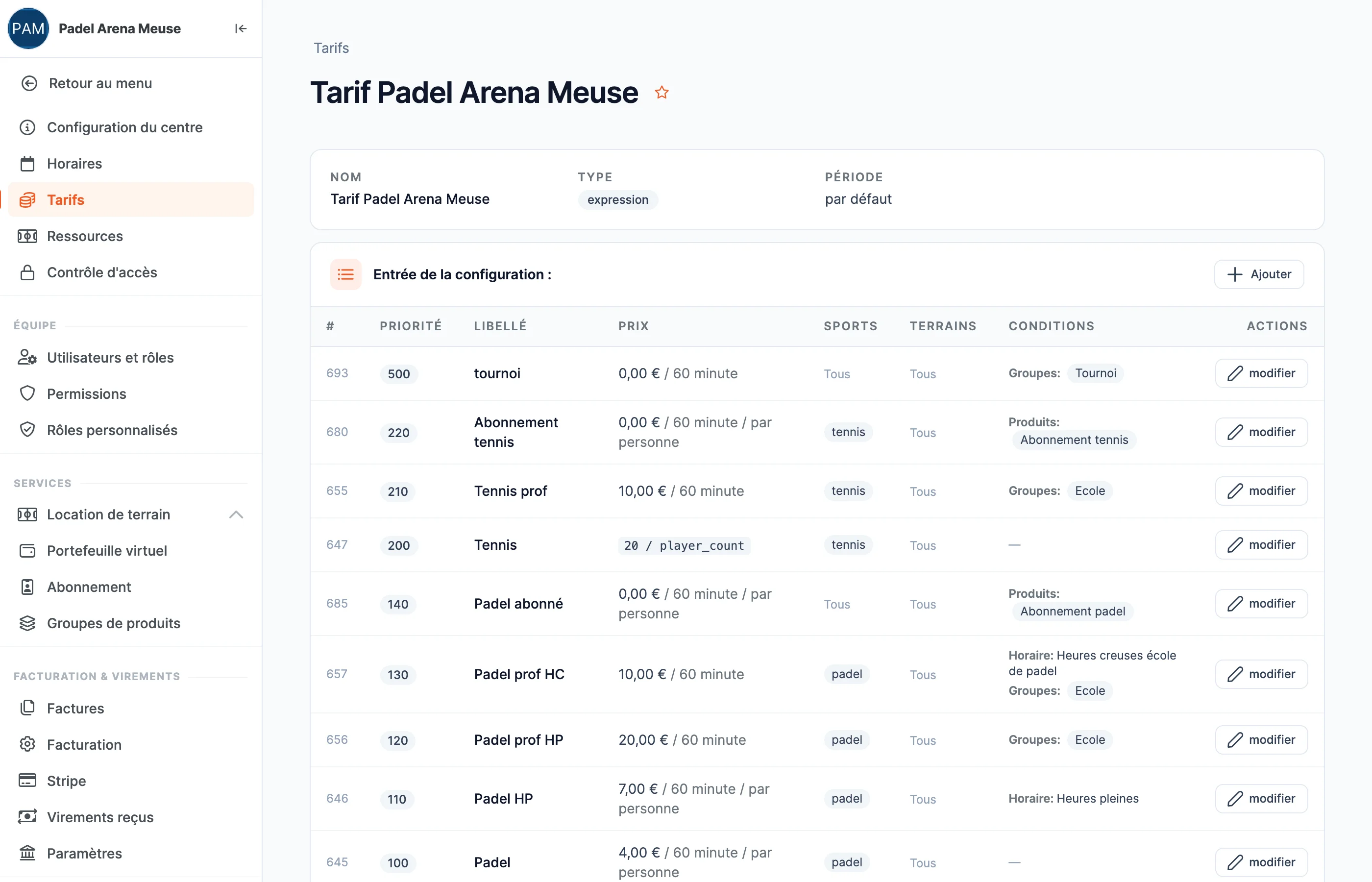Open Facturation settings in sidebar
This screenshot has width=1372, height=882.
coord(130,744)
